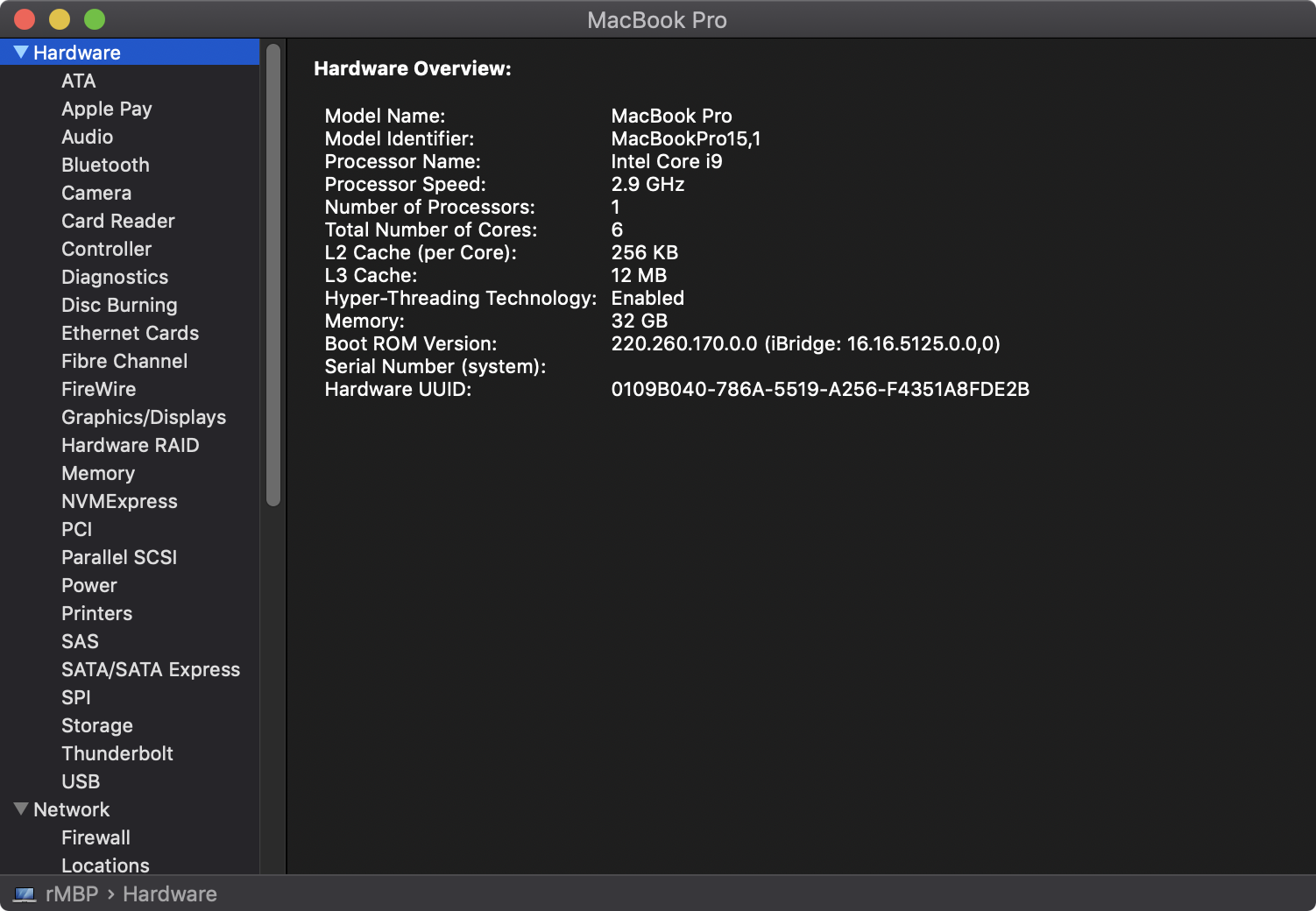The image size is (1316, 911).
Task: Select Fibre Channel in sidebar
Action: click(124, 361)
